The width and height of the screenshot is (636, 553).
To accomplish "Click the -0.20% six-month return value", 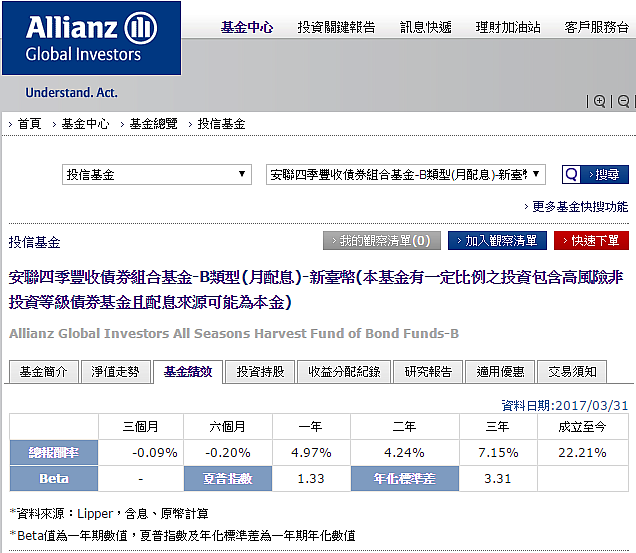I will tap(228, 452).
